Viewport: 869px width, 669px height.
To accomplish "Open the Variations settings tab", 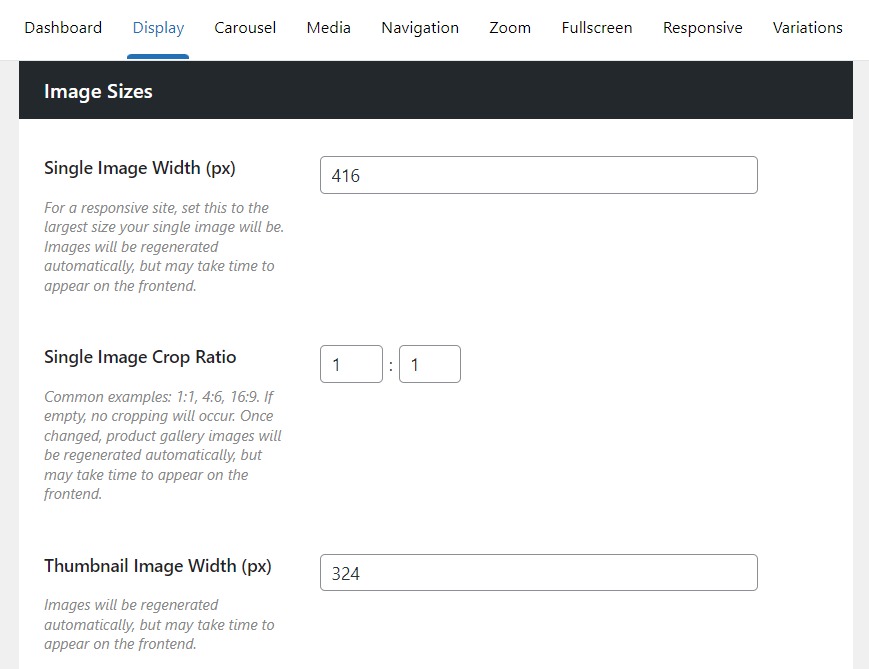I will coord(807,27).
